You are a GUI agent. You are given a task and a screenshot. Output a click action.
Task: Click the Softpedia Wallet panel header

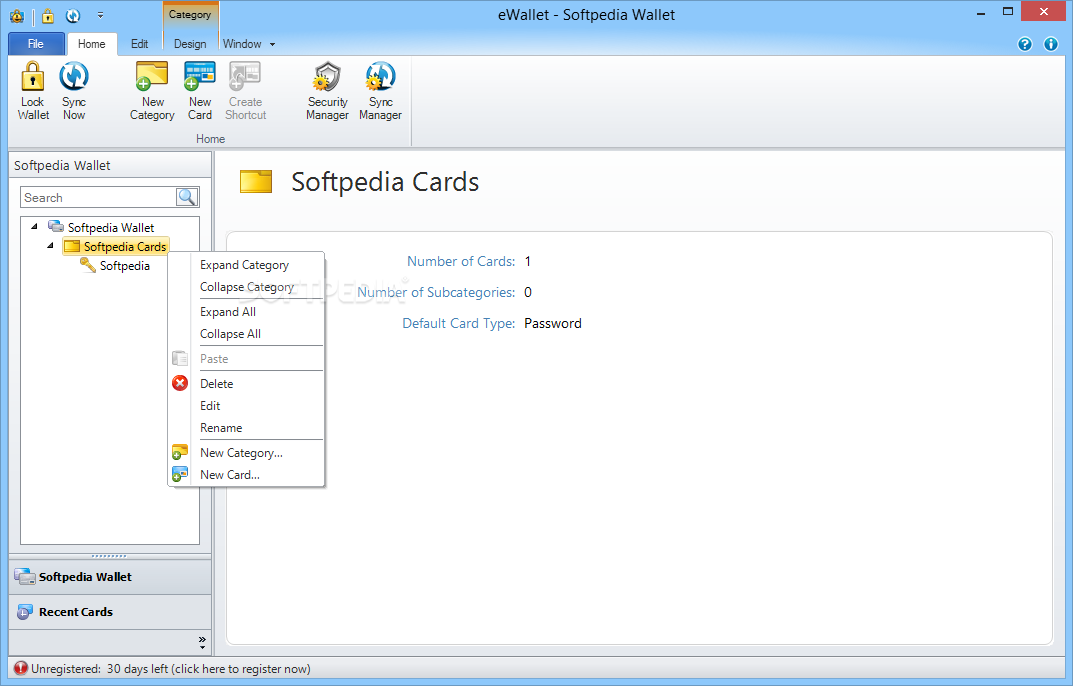click(110, 165)
